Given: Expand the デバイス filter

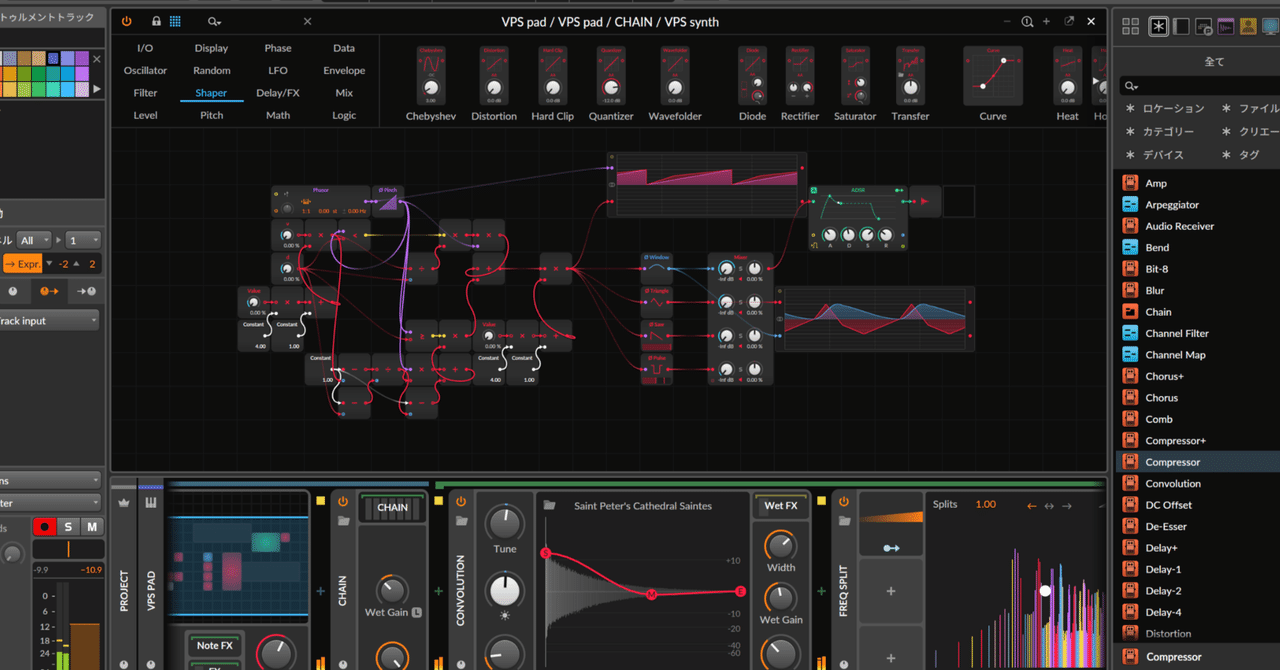Looking at the screenshot, I should (x=1155, y=155).
